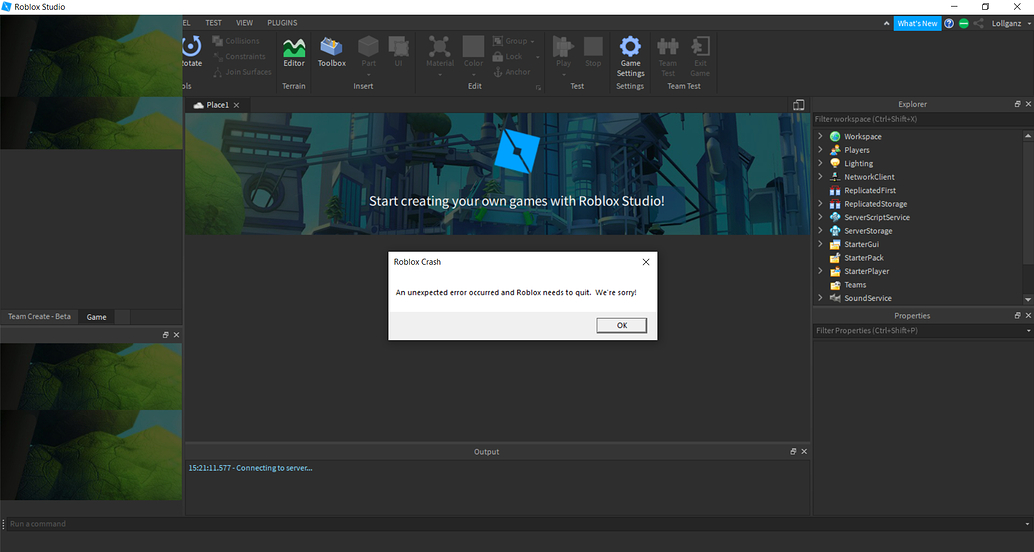Click the Workspace globe icon in the Explorer
The image size is (1034, 552).
click(836, 137)
